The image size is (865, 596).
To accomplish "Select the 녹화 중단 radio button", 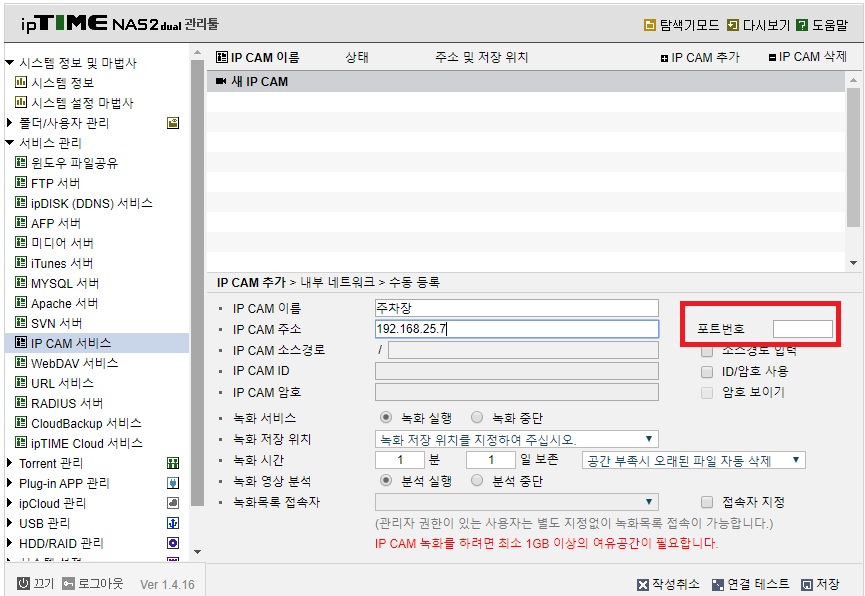I will click(477, 417).
